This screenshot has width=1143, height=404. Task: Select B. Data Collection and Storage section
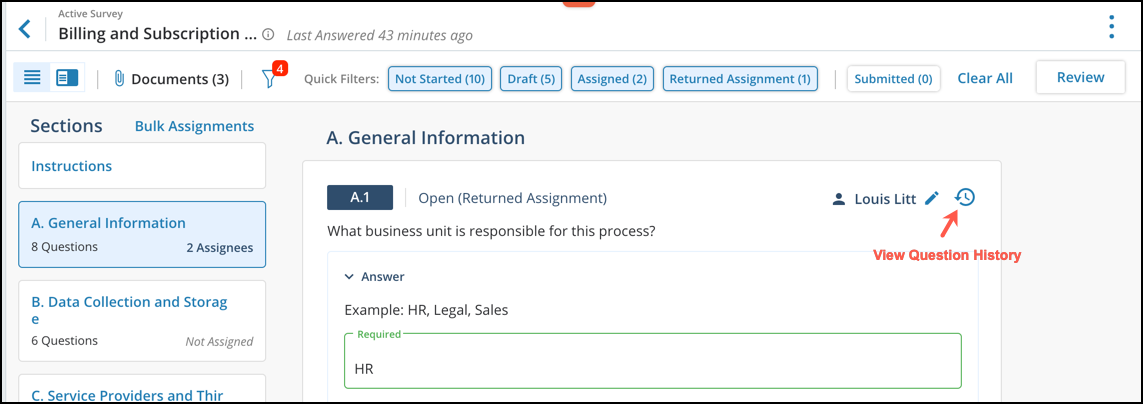point(142,321)
